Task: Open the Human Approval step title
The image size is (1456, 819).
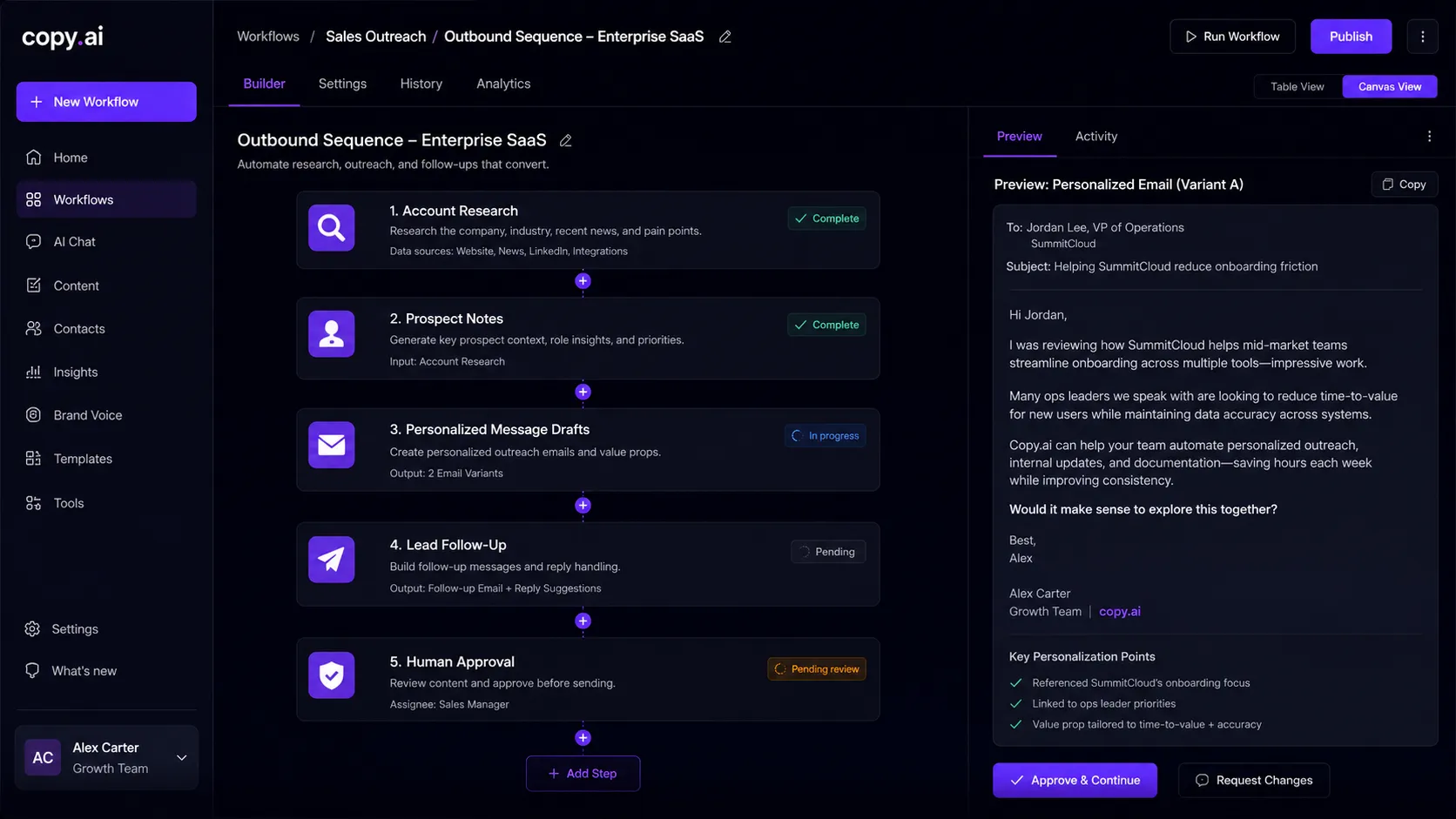Action: click(x=452, y=662)
